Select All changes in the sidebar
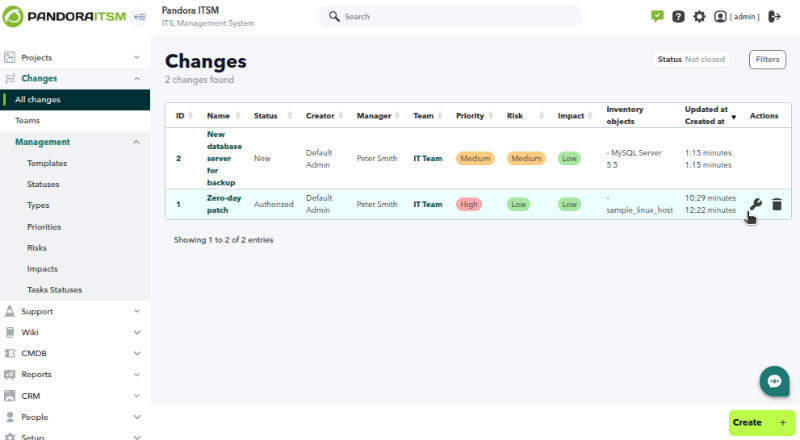 click(x=75, y=100)
